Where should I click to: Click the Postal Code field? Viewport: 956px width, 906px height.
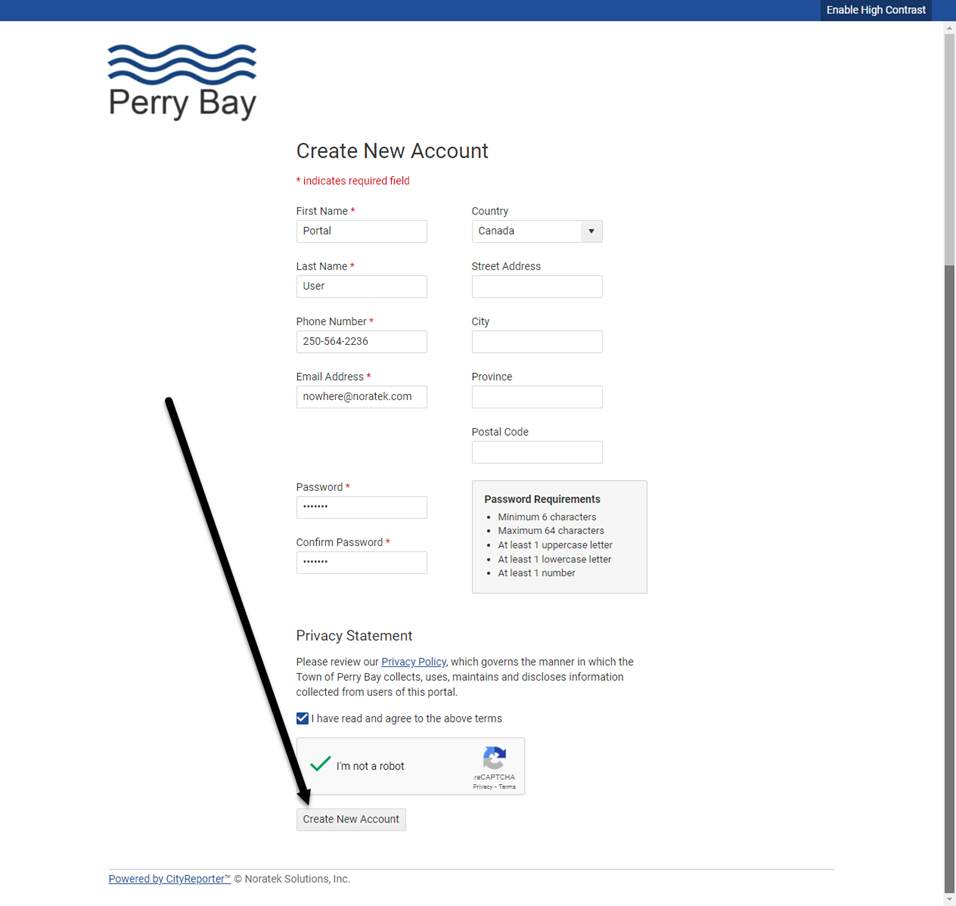tap(537, 452)
